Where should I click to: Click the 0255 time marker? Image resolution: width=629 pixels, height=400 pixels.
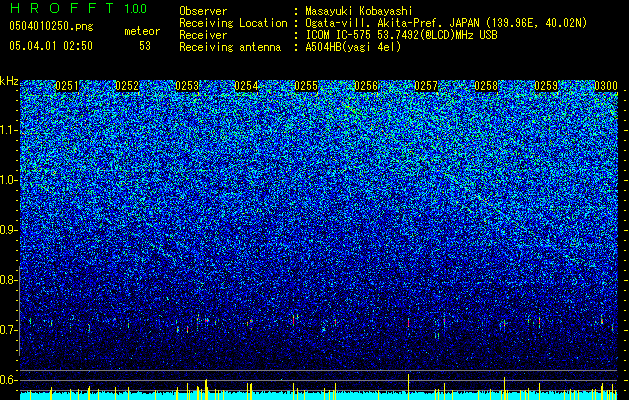306,86
